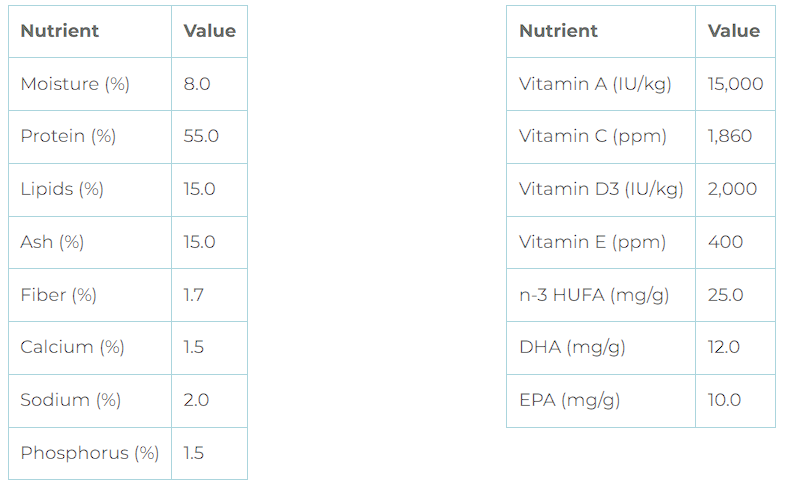The width and height of the screenshot is (786, 487).
Task: Select the n-3 HUFA (mg/g) cell
Action: pos(594,295)
